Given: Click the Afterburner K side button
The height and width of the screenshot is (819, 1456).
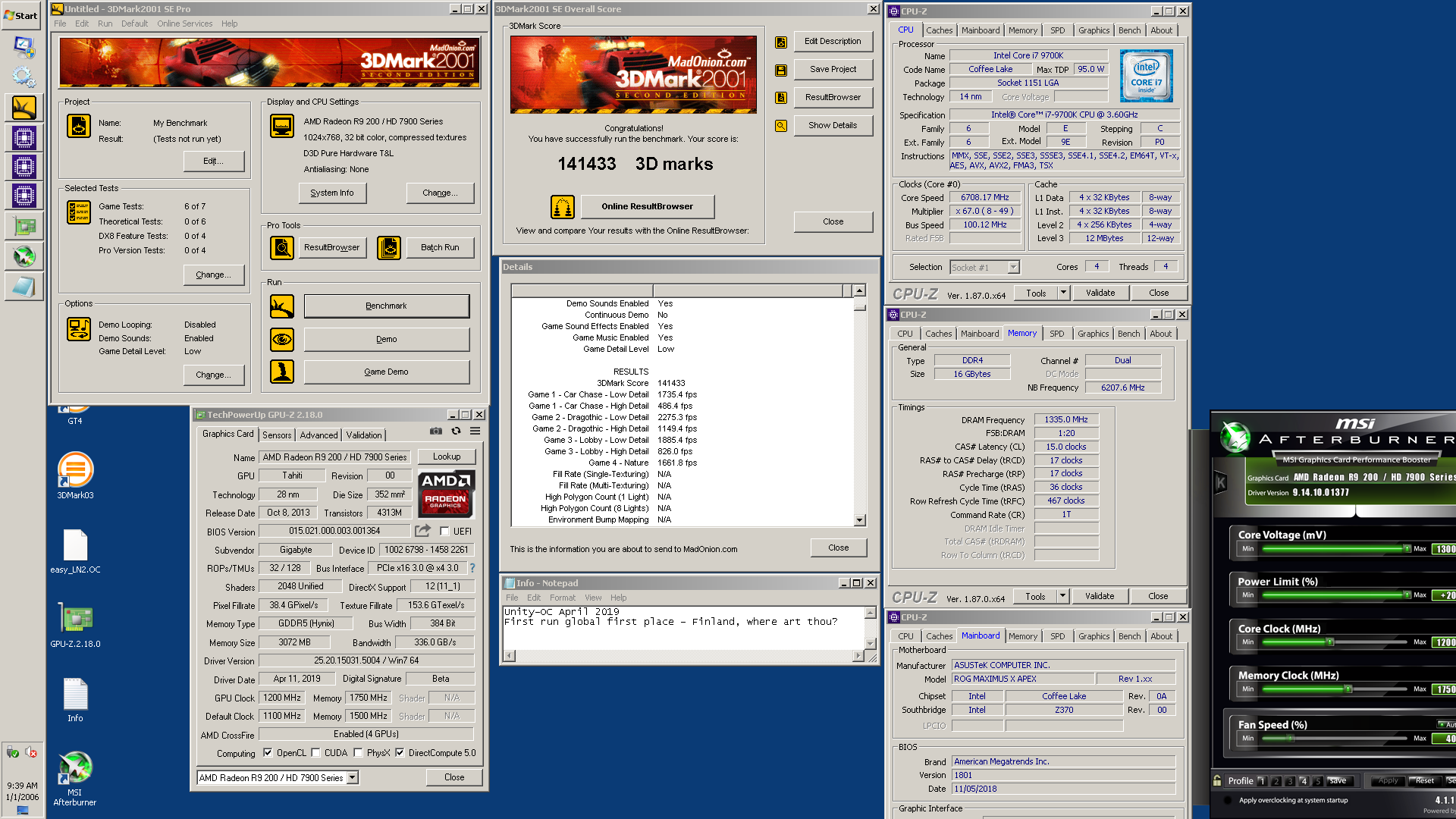Looking at the screenshot, I should tap(1221, 482).
